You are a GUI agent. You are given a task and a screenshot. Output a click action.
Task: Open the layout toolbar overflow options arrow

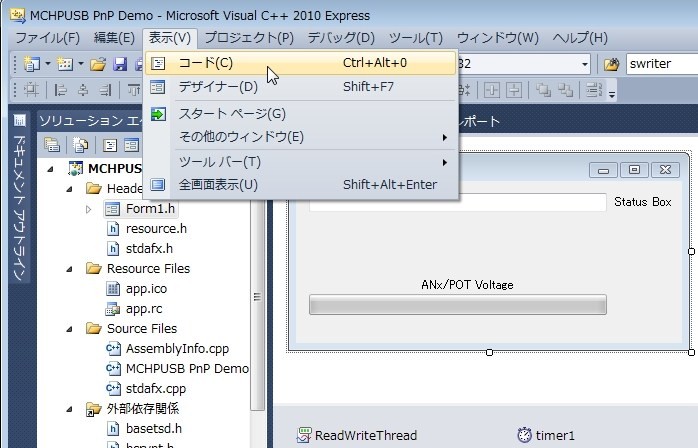click(612, 94)
